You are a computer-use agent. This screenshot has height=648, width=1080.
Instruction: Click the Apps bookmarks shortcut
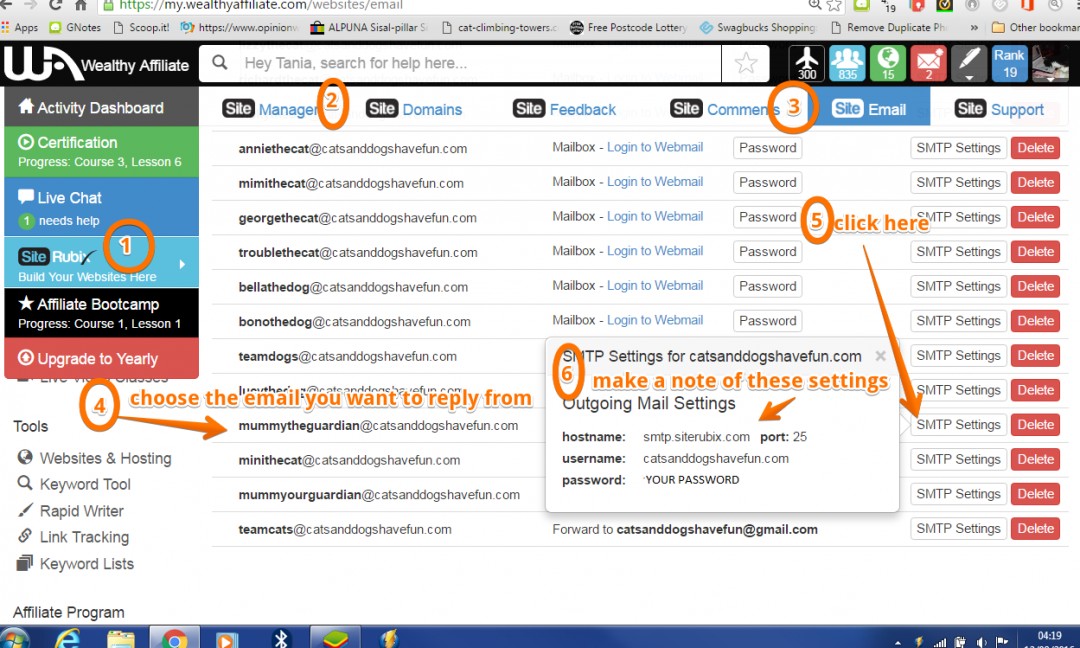[x=20, y=28]
